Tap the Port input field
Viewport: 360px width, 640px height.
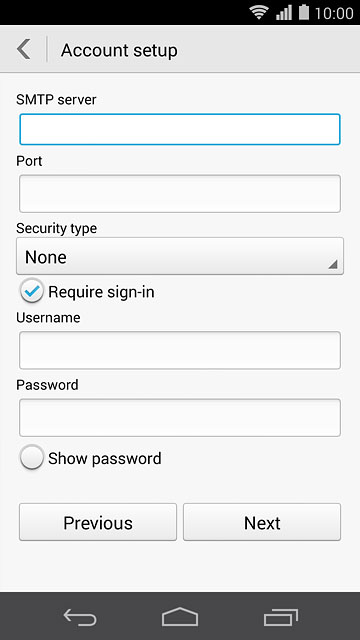point(180,194)
